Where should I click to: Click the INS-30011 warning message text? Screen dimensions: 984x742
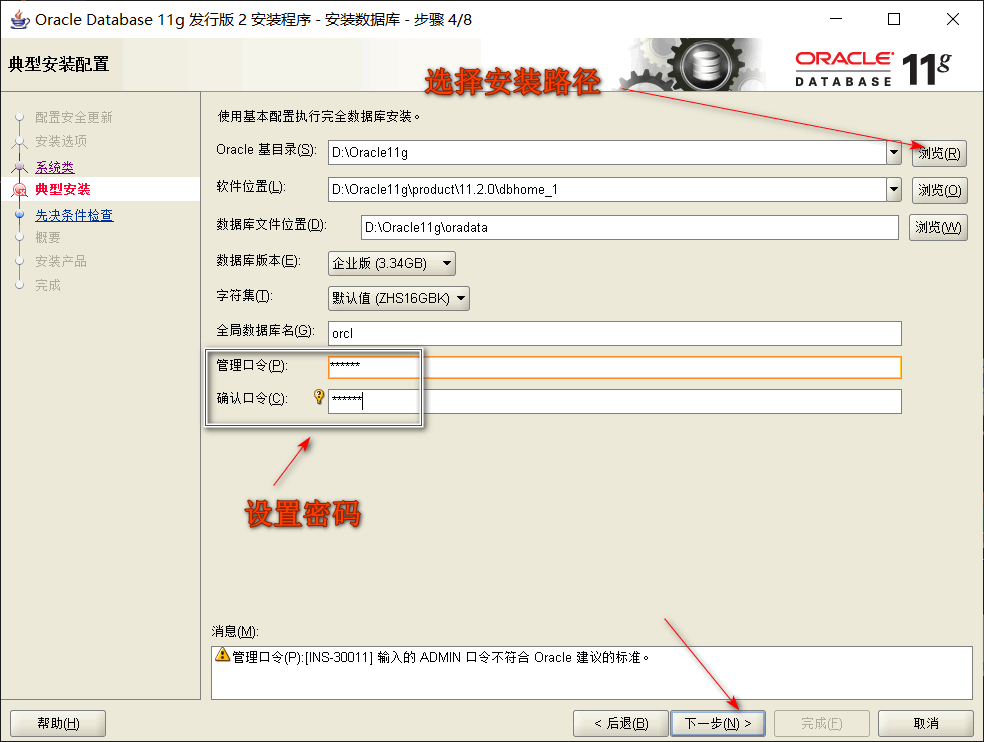[441, 657]
